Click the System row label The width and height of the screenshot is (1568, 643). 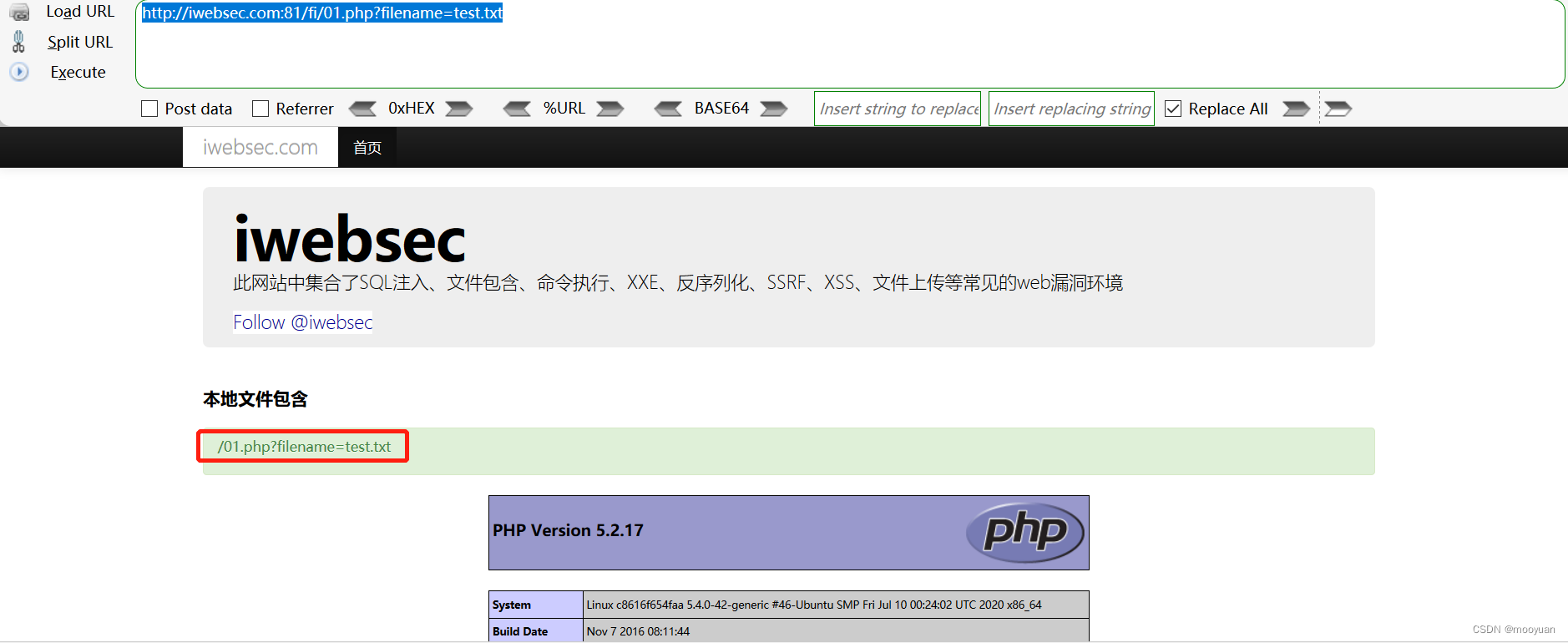512,605
